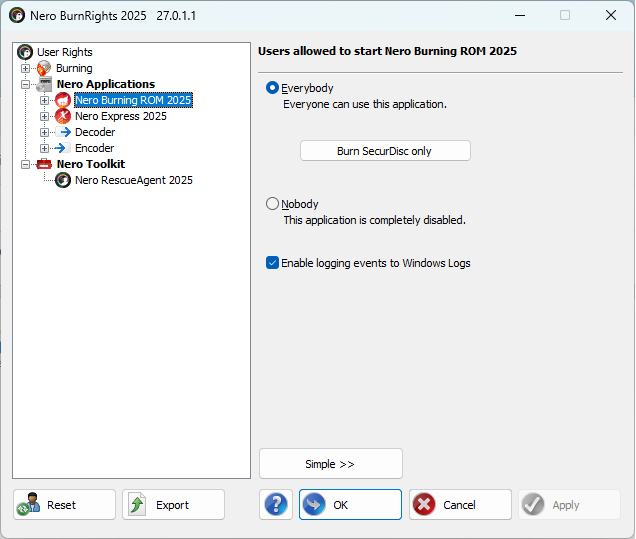The height and width of the screenshot is (539, 636).
Task: Expand the Burning tree node
Action: [25, 68]
